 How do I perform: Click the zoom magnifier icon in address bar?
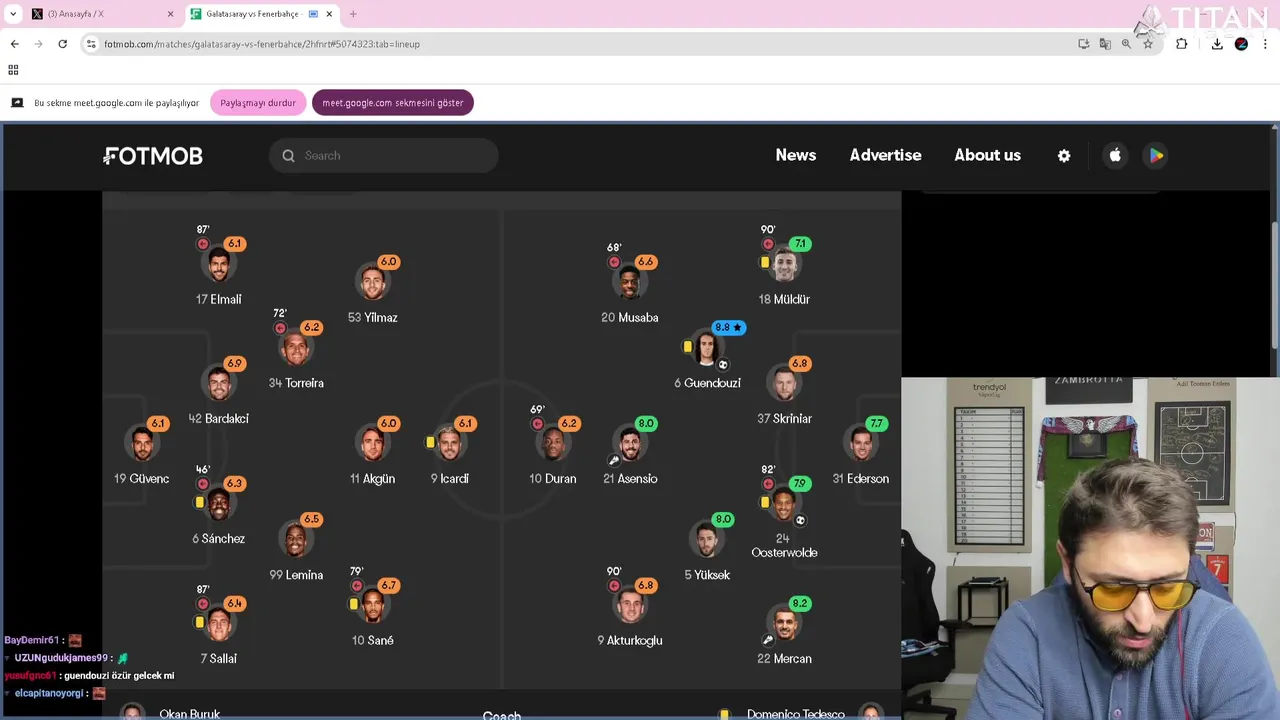coord(1126,44)
